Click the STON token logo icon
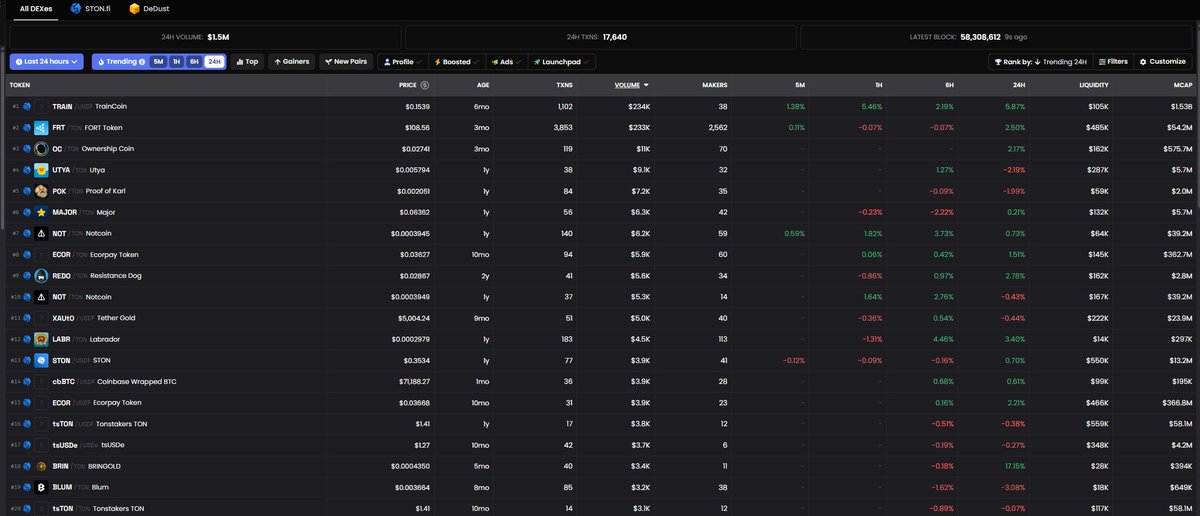This screenshot has height=516, width=1200. tap(42, 360)
